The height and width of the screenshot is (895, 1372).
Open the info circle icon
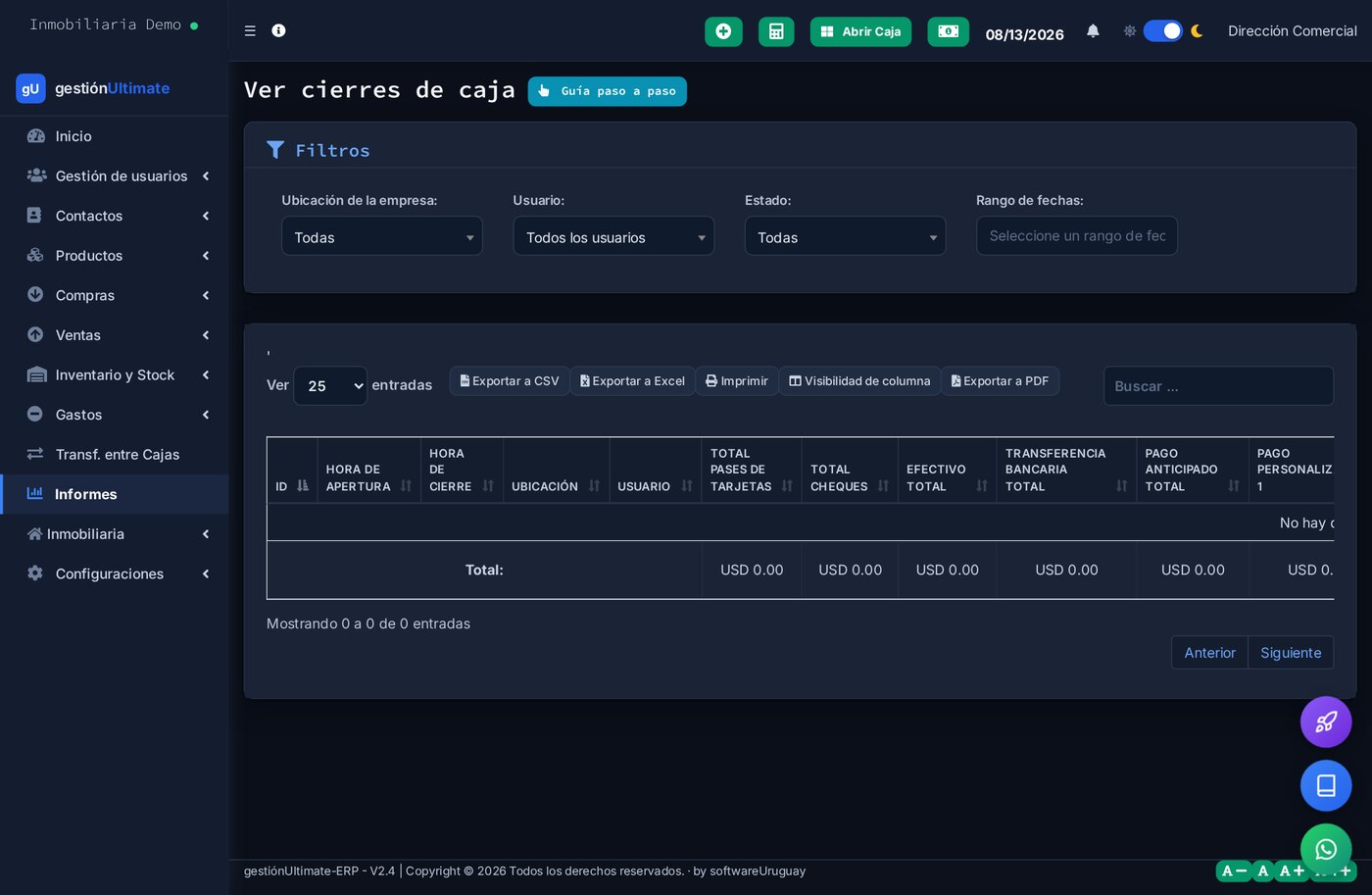click(278, 30)
